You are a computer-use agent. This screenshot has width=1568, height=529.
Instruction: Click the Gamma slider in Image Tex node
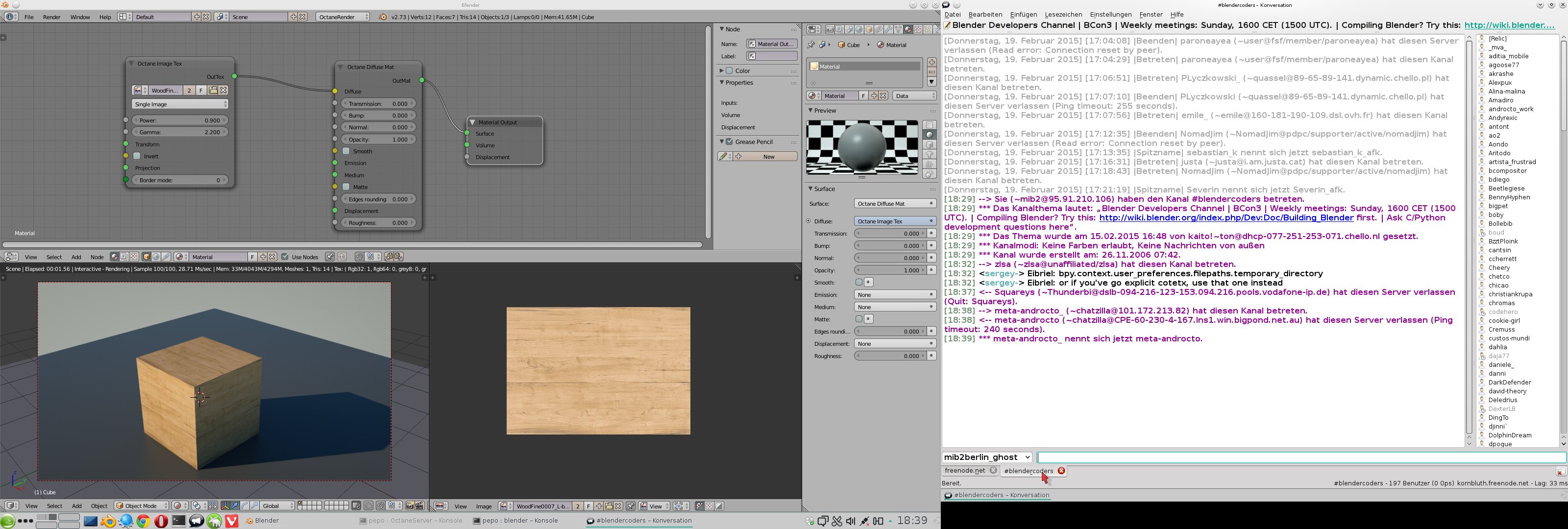[179, 132]
